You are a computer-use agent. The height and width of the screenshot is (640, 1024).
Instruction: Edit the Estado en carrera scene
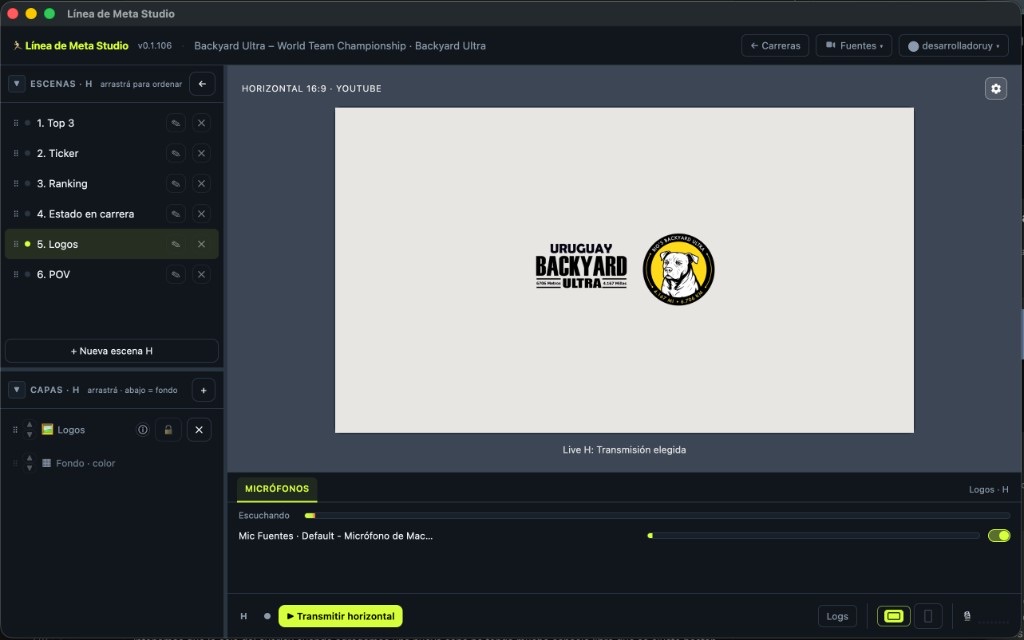(x=176, y=214)
